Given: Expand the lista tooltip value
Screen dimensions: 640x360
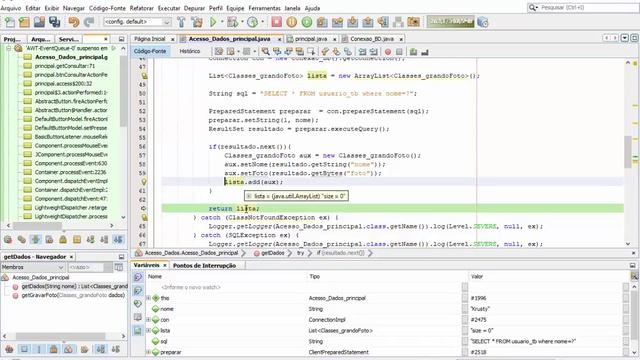Looking at the screenshot, I should (249, 196).
